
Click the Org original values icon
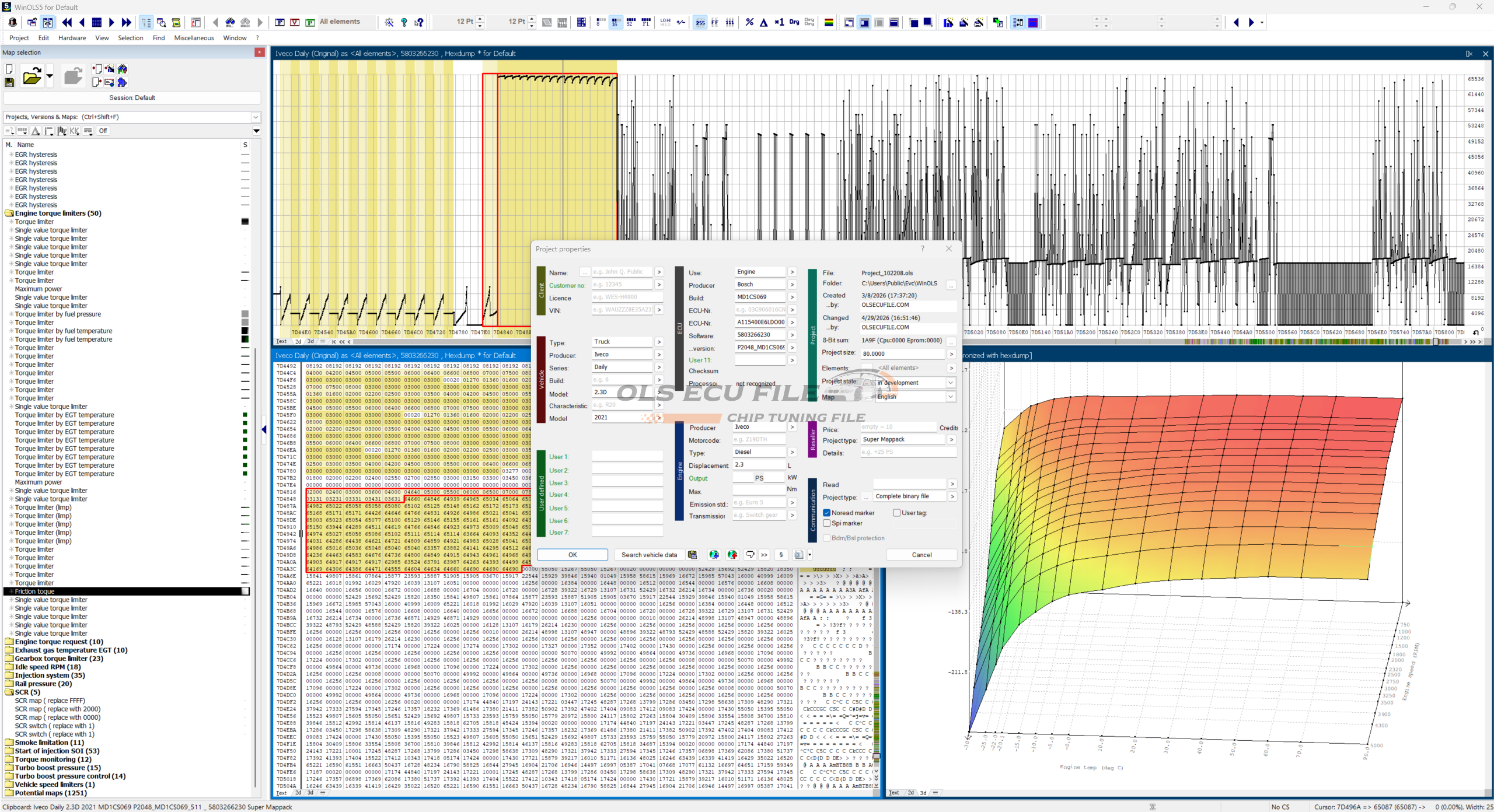(x=794, y=22)
